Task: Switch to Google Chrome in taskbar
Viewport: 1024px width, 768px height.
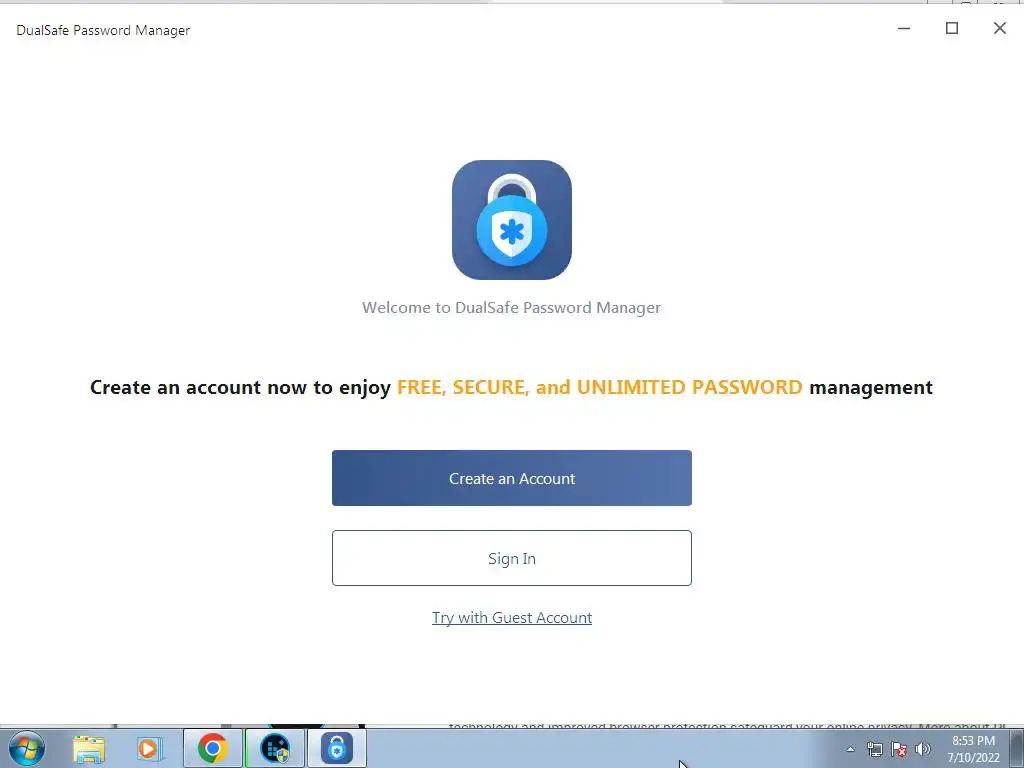Action: coord(212,748)
